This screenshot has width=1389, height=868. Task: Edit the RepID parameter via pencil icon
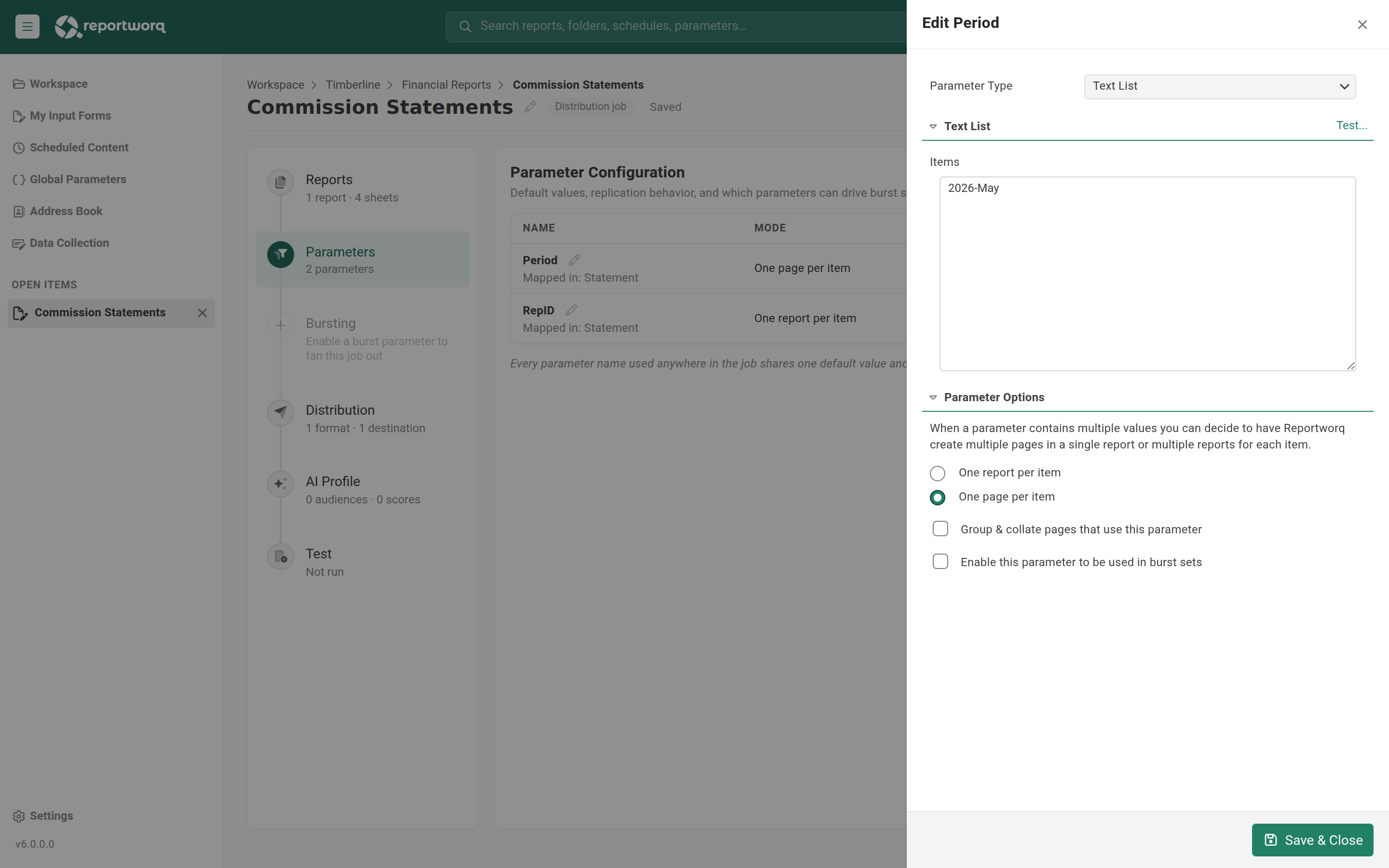571,310
